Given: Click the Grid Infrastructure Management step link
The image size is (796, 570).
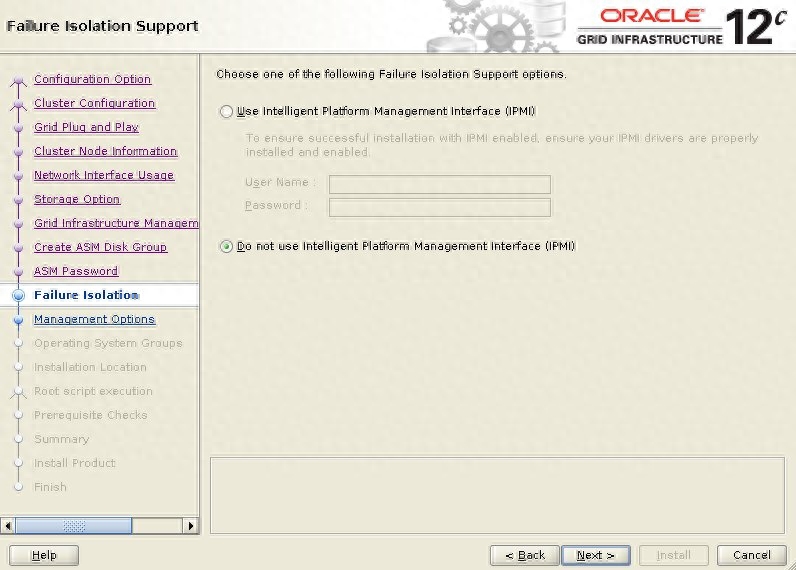Looking at the screenshot, I should click(115, 223).
